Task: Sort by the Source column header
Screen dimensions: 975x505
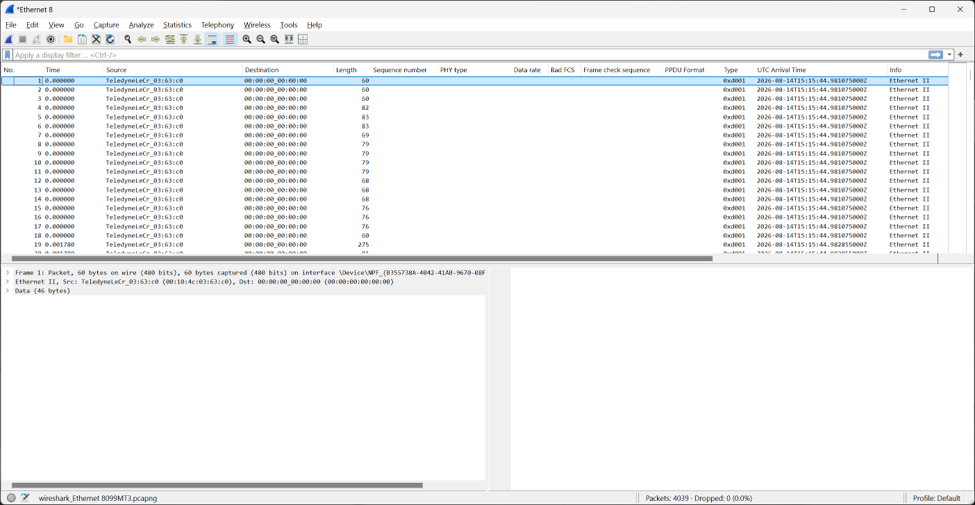Action: [x=173, y=70]
